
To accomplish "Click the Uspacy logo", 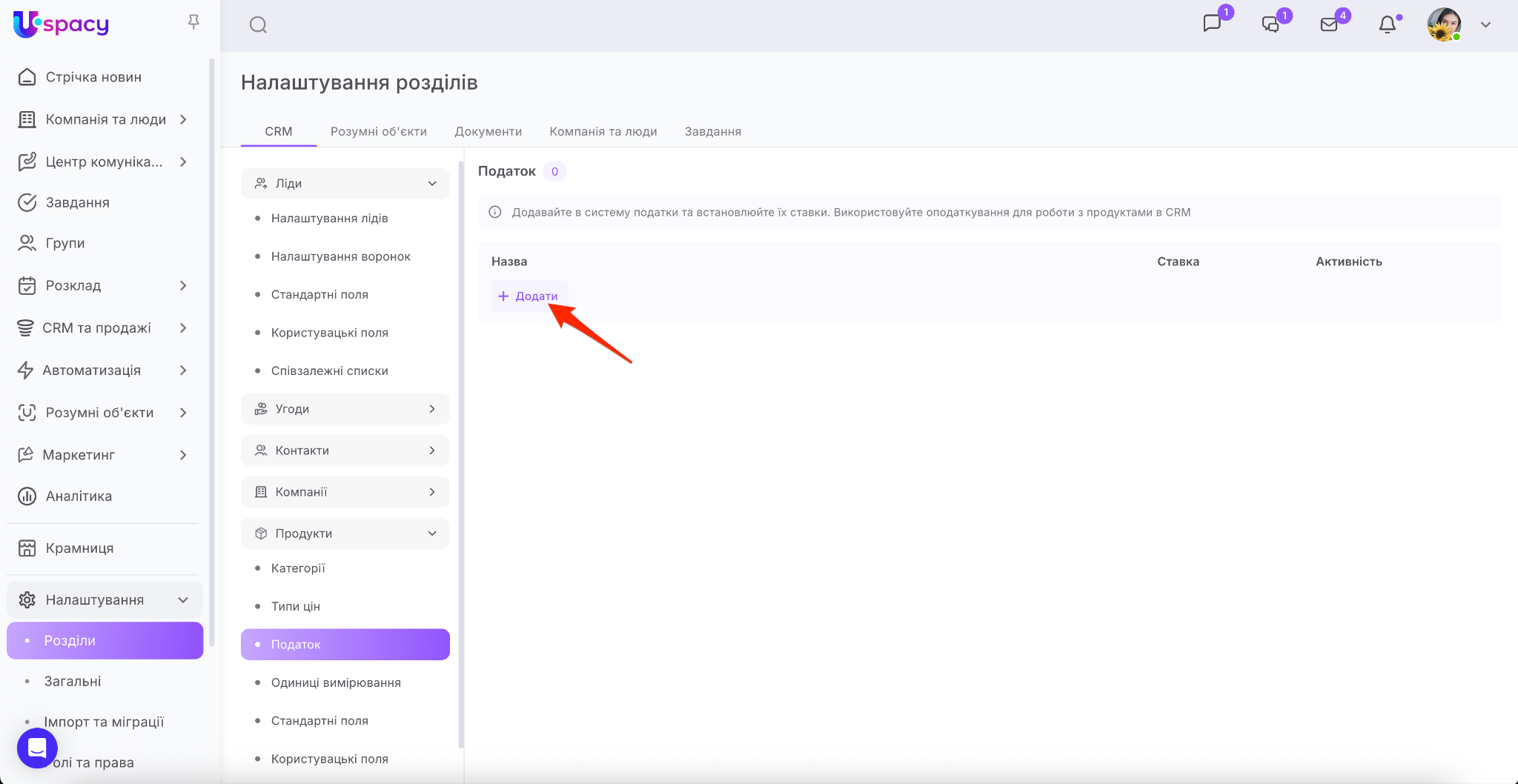I will point(62,24).
